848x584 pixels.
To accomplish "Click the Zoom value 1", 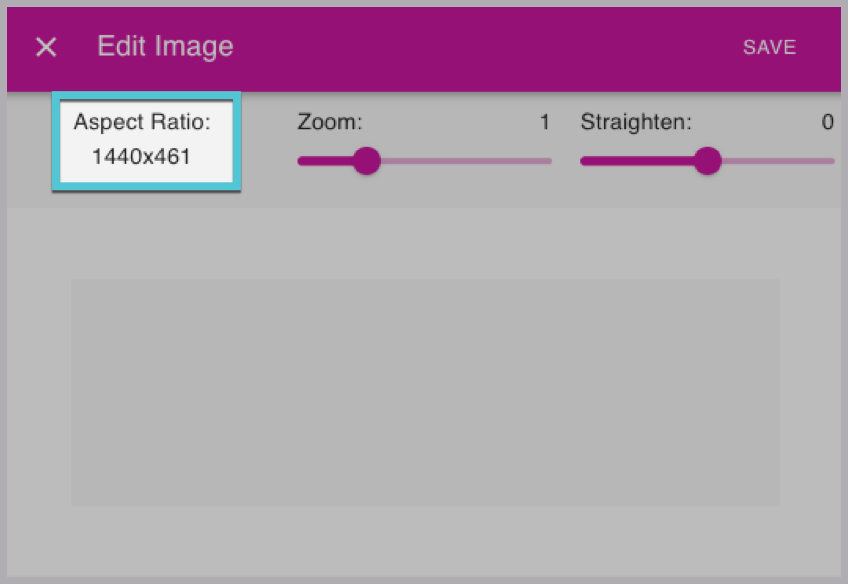I will point(545,123).
